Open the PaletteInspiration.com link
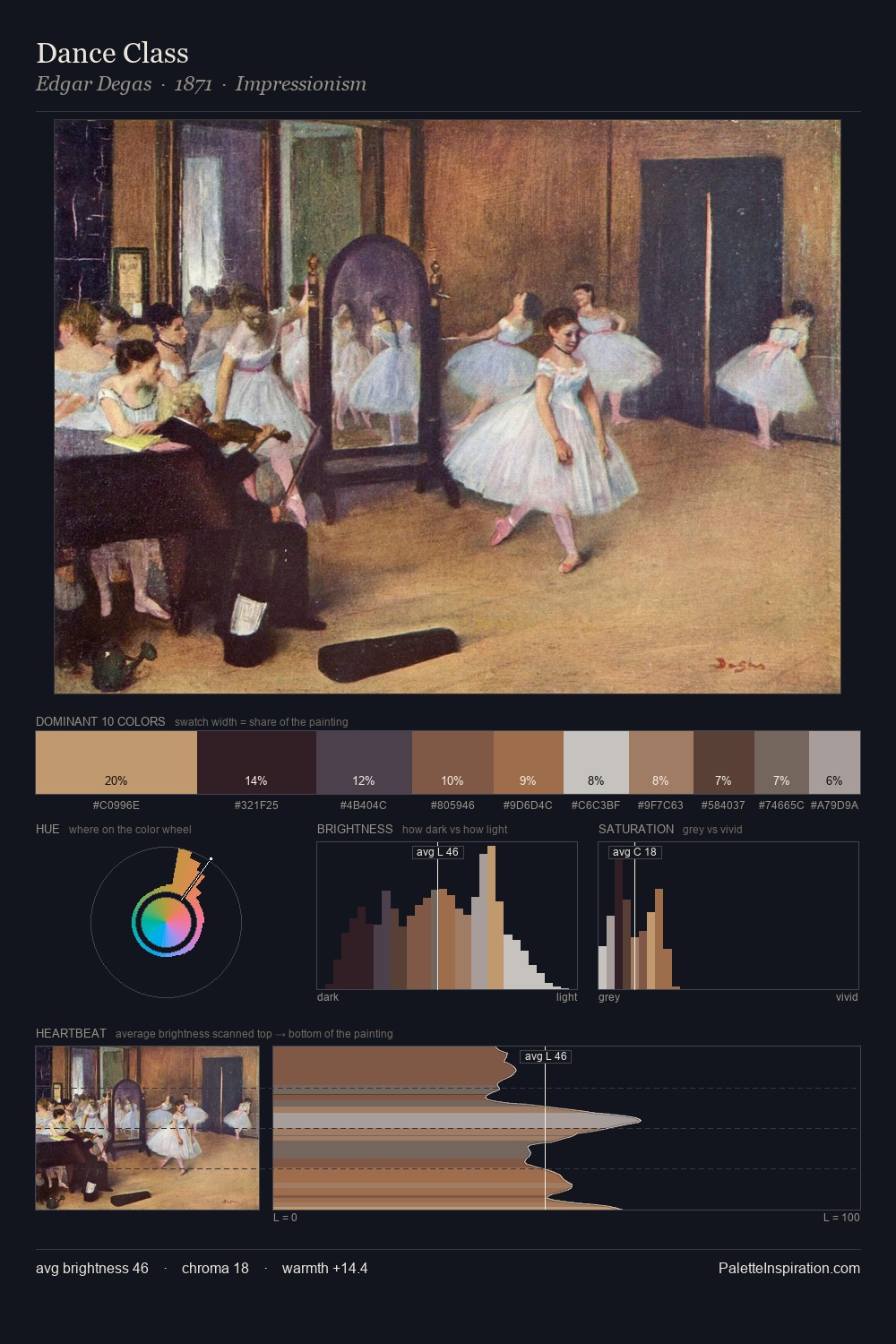The height and width of the screenshot is (1344, 896). pyautogui.click(x=789, y=1268)
